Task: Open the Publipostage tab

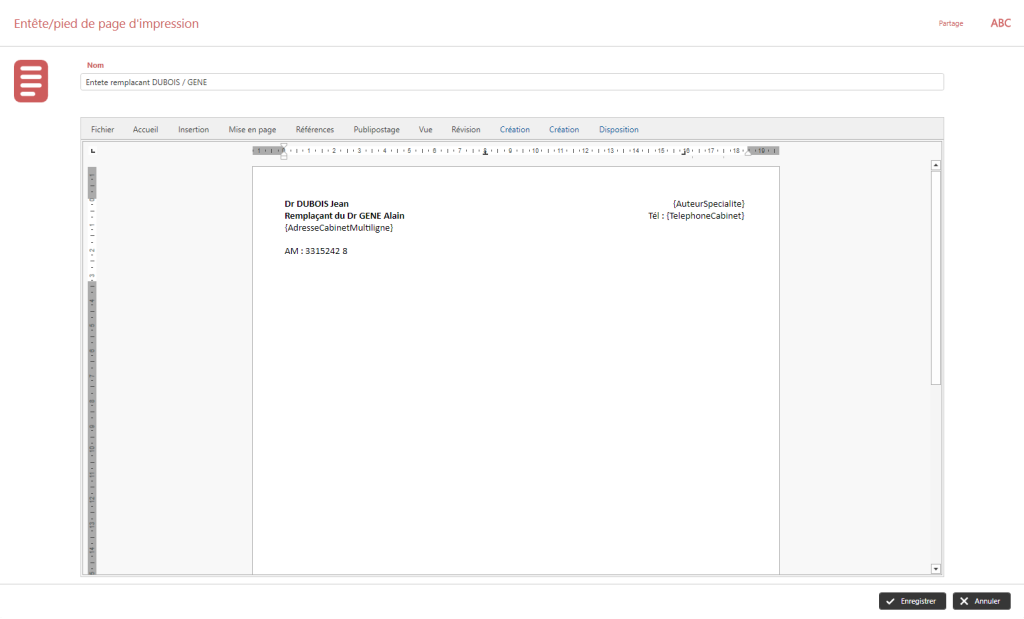Action: [x=376, y=129]
